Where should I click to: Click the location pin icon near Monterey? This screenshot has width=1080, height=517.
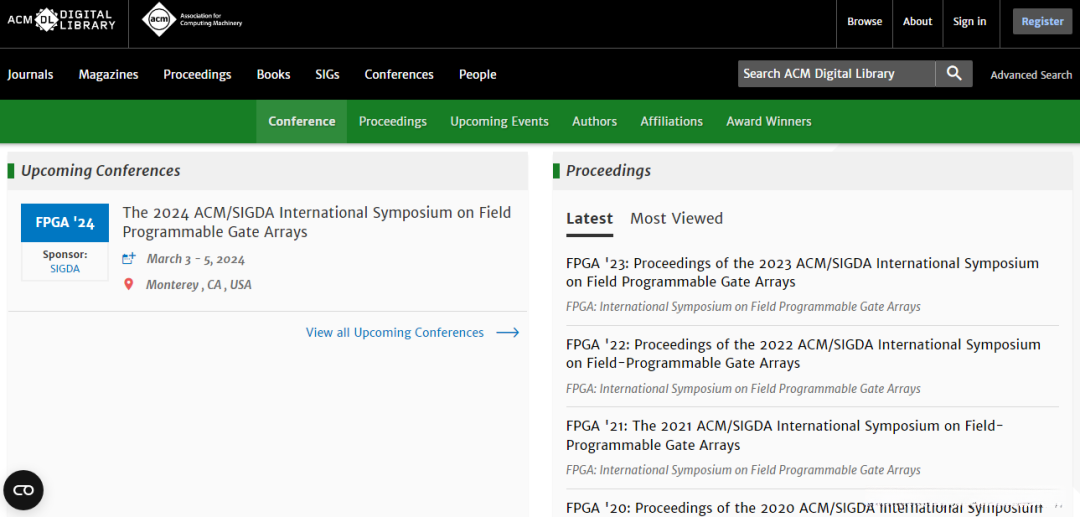128,285
